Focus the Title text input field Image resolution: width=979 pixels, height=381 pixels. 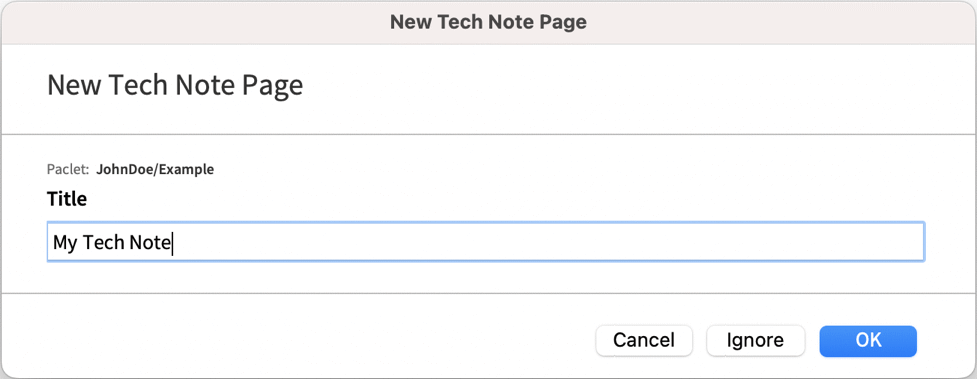486,242
